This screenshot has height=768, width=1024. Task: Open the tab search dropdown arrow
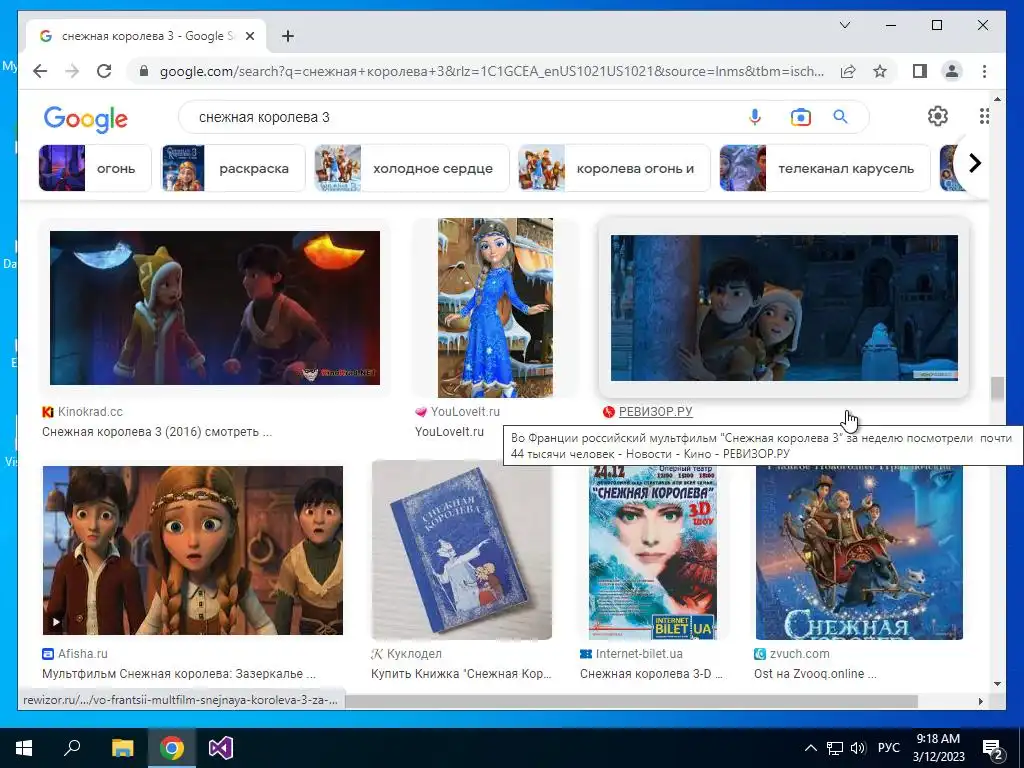point(844,25)
